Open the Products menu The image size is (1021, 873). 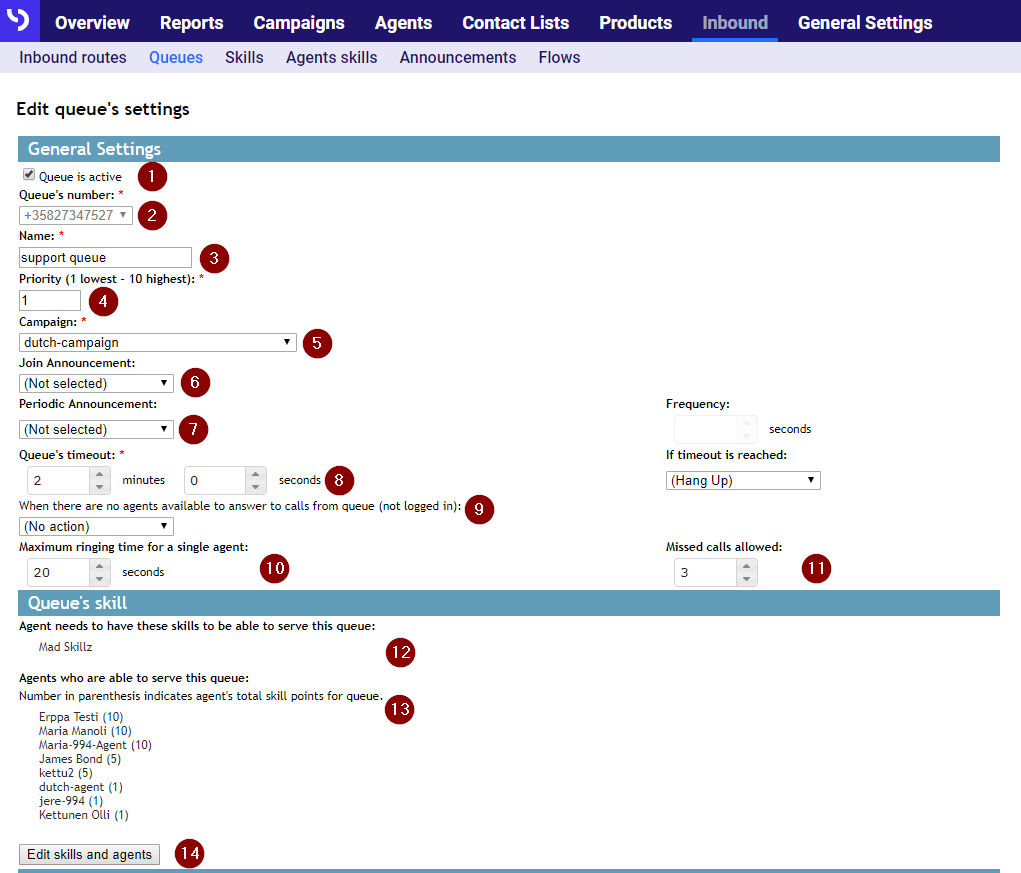(636, 23)
